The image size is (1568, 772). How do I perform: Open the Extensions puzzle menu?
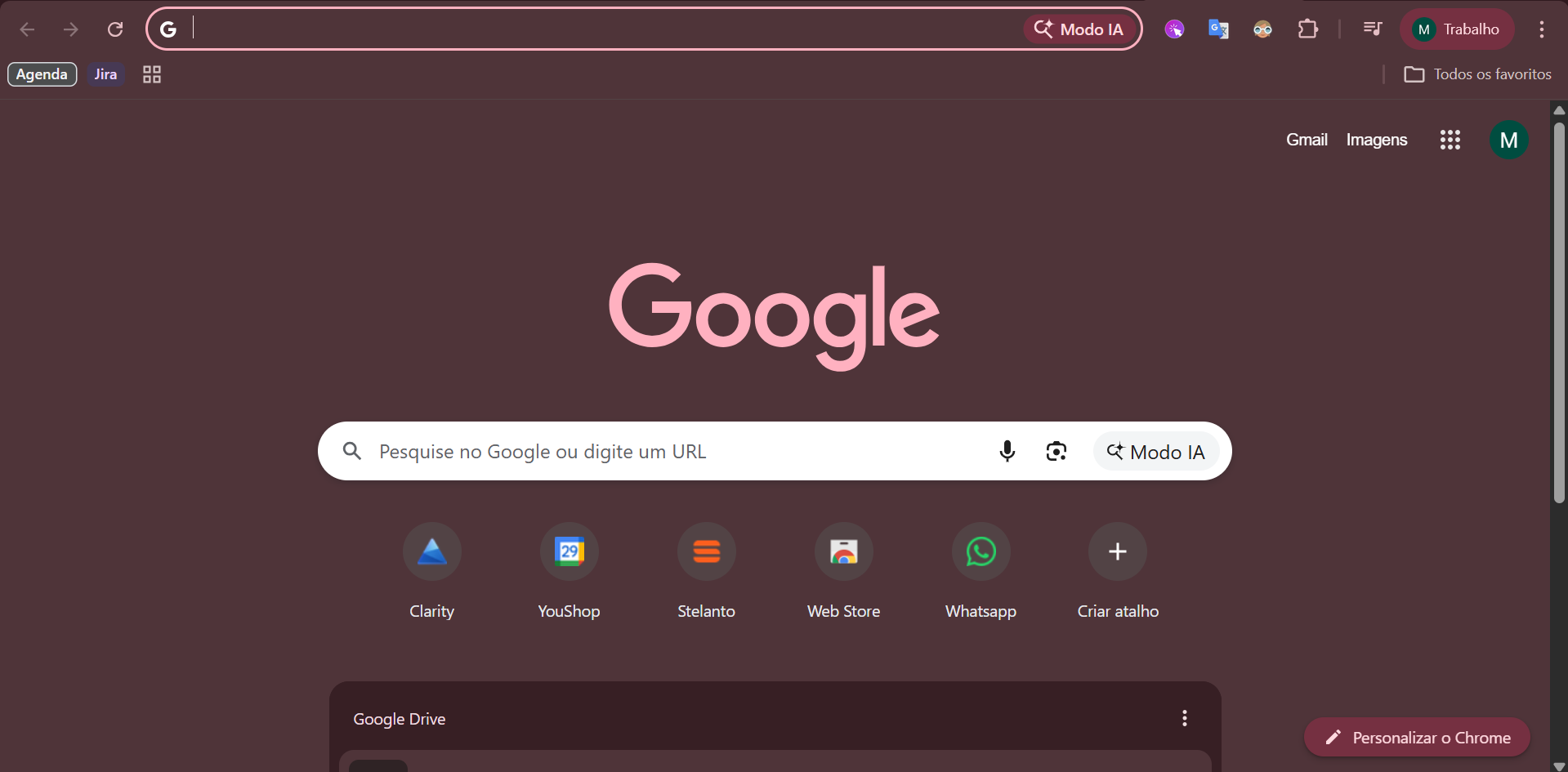click(1307, 29)
